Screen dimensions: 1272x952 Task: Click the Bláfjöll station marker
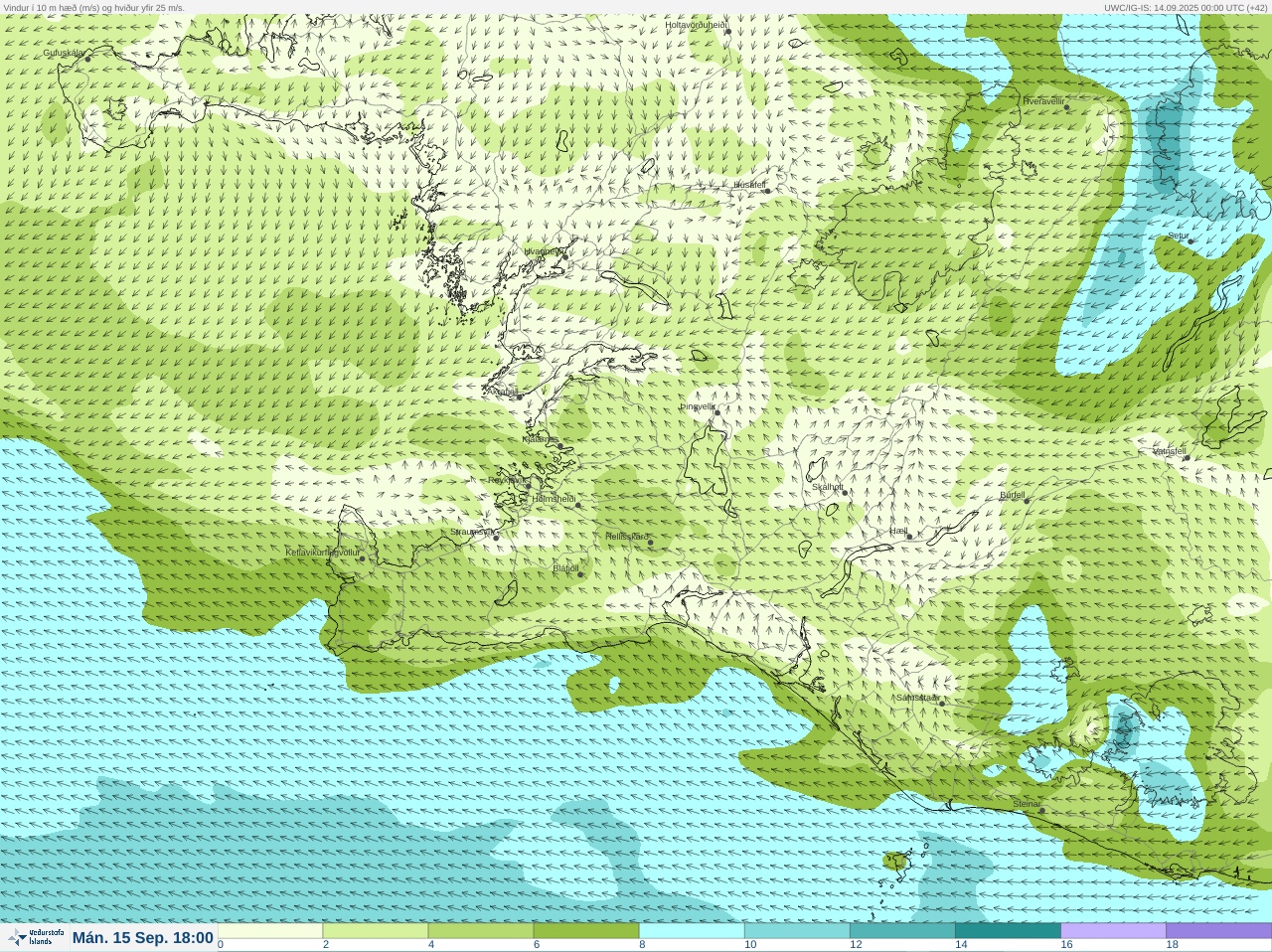click(580, 574)
